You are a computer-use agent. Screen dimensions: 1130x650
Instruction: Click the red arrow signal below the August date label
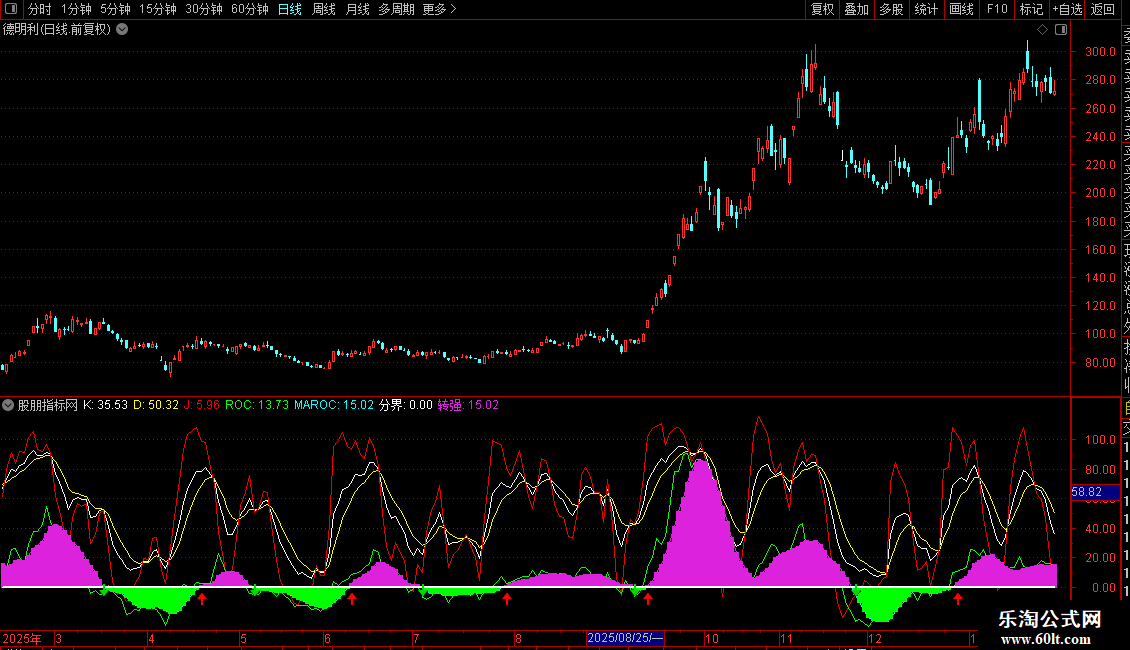(507, 598)
